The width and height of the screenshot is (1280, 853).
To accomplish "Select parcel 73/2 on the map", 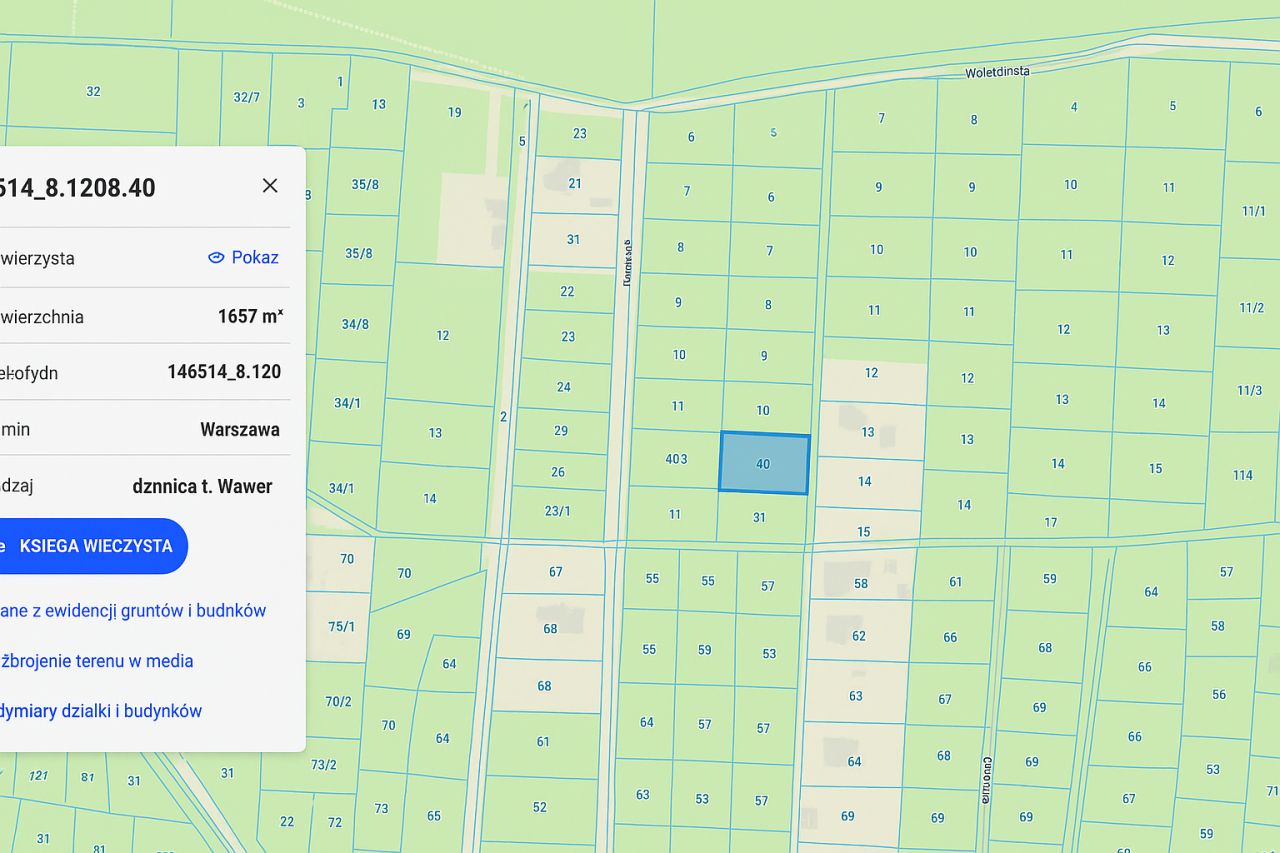I will (323, 765).
